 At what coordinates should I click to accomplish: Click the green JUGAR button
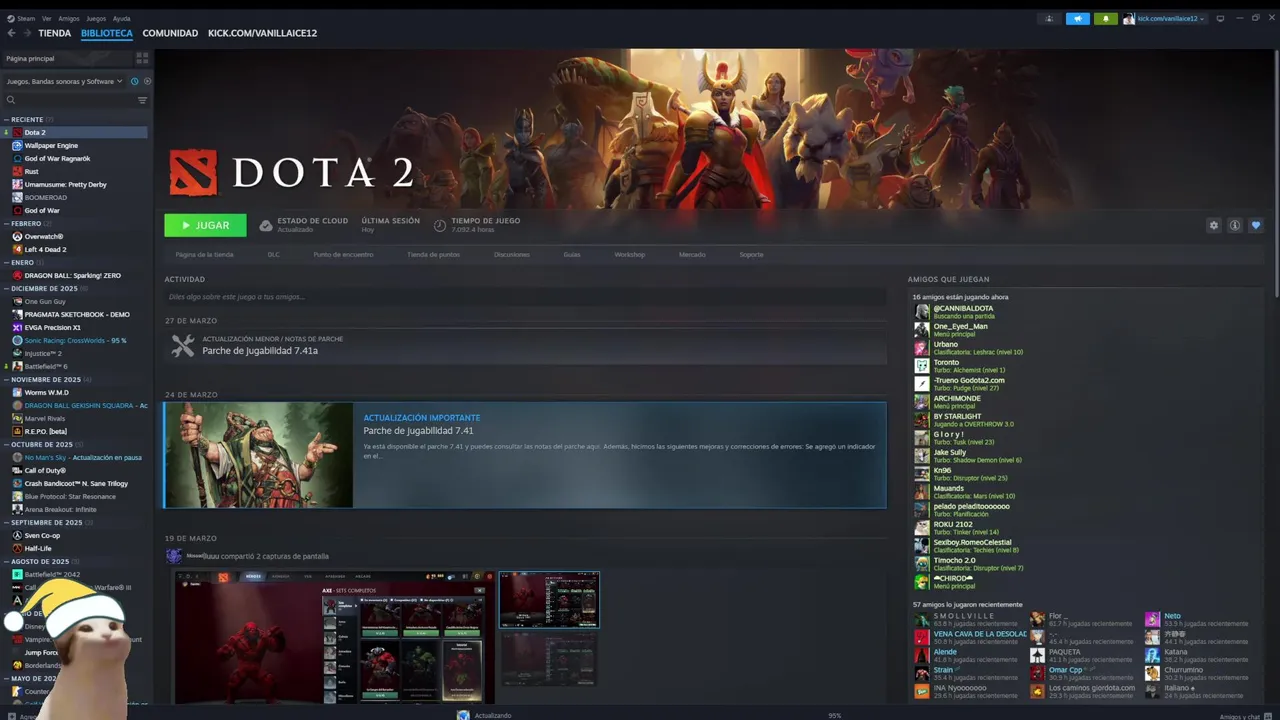205,225
